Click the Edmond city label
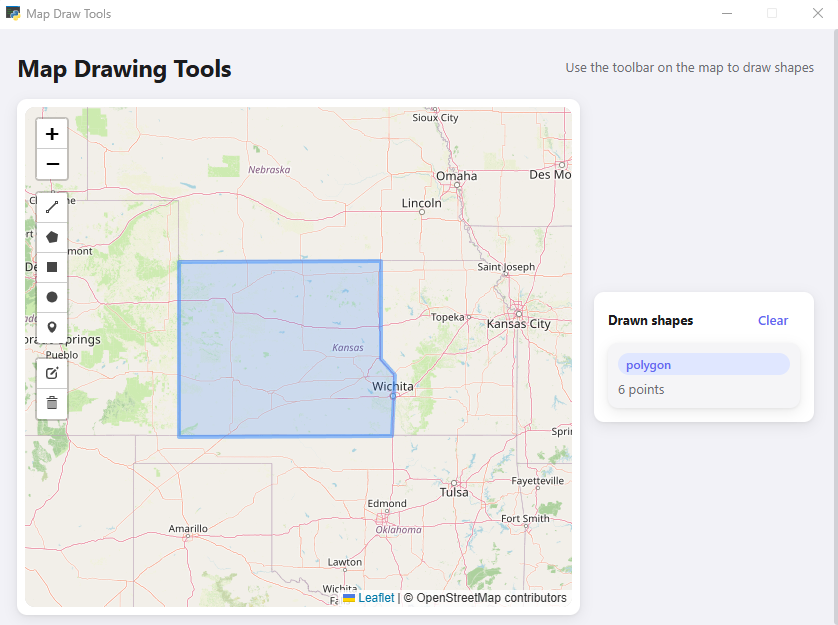The width and height of the screenshot is (838, 625). click(x=387, y=503)
